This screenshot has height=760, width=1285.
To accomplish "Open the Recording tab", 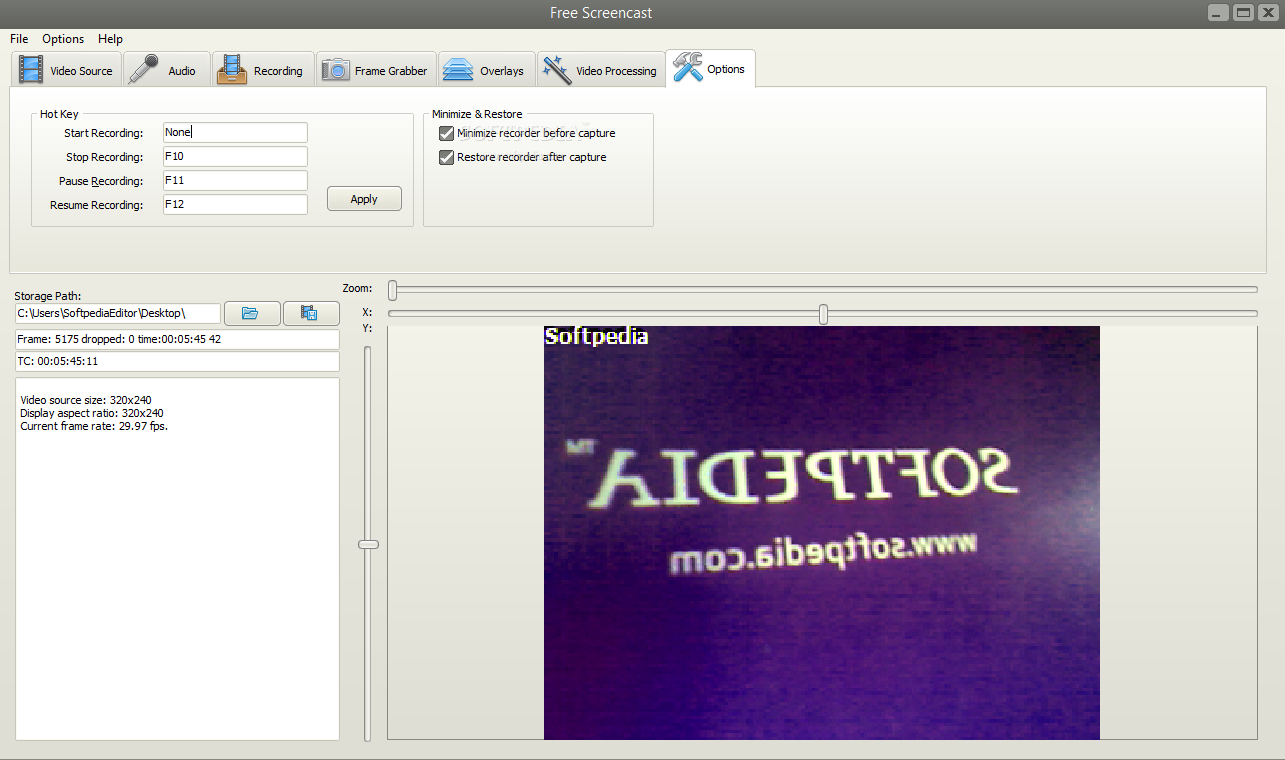I will (264, 70).
